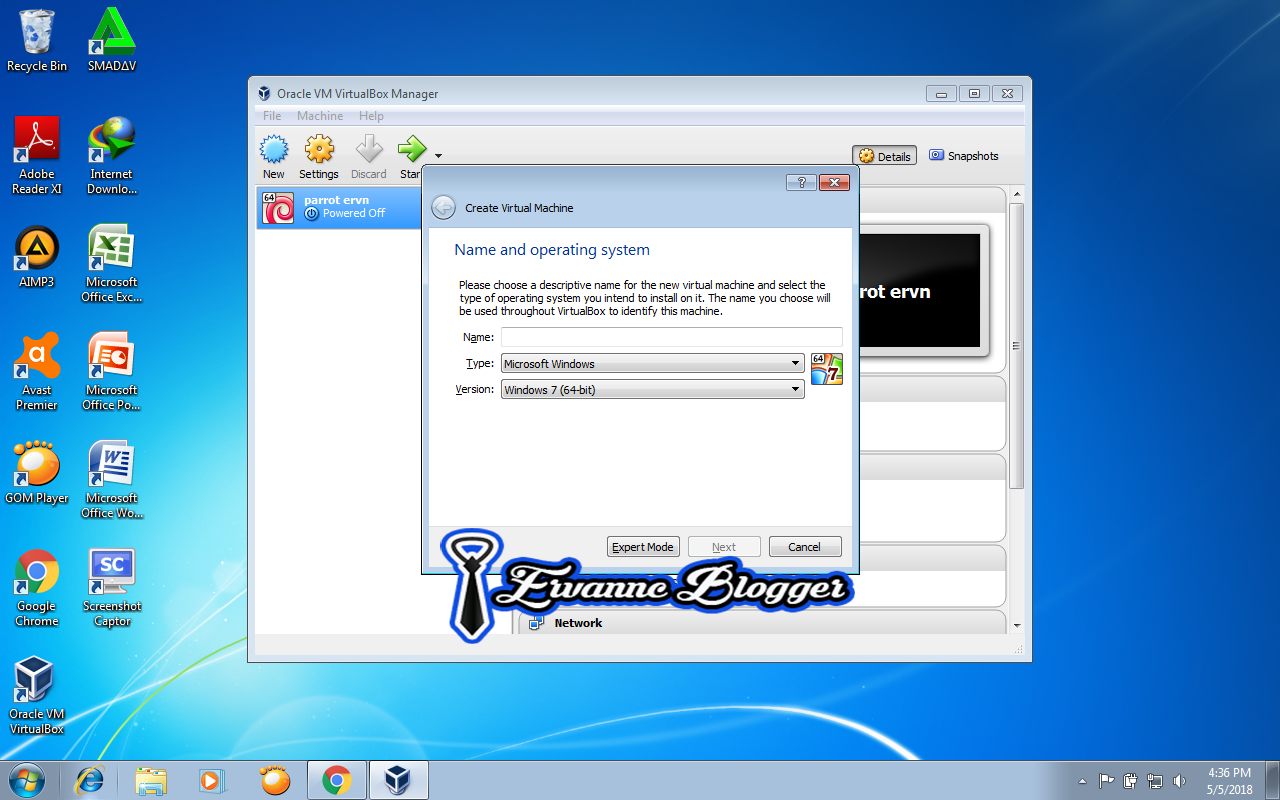
Task: Open Internet Explorer from taskbar
Action: (x=90, y=780)
